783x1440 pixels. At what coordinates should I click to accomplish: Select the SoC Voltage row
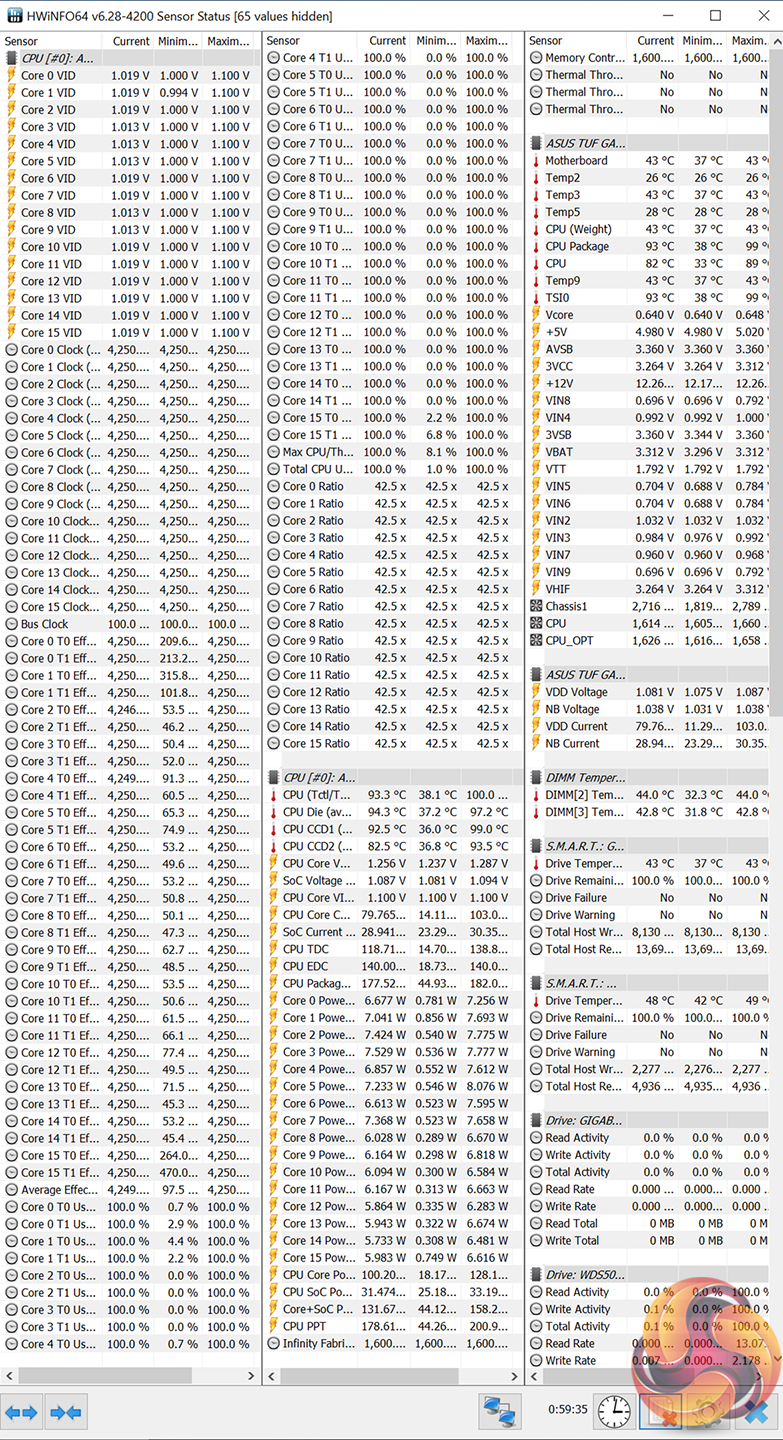tap(392, 881)
